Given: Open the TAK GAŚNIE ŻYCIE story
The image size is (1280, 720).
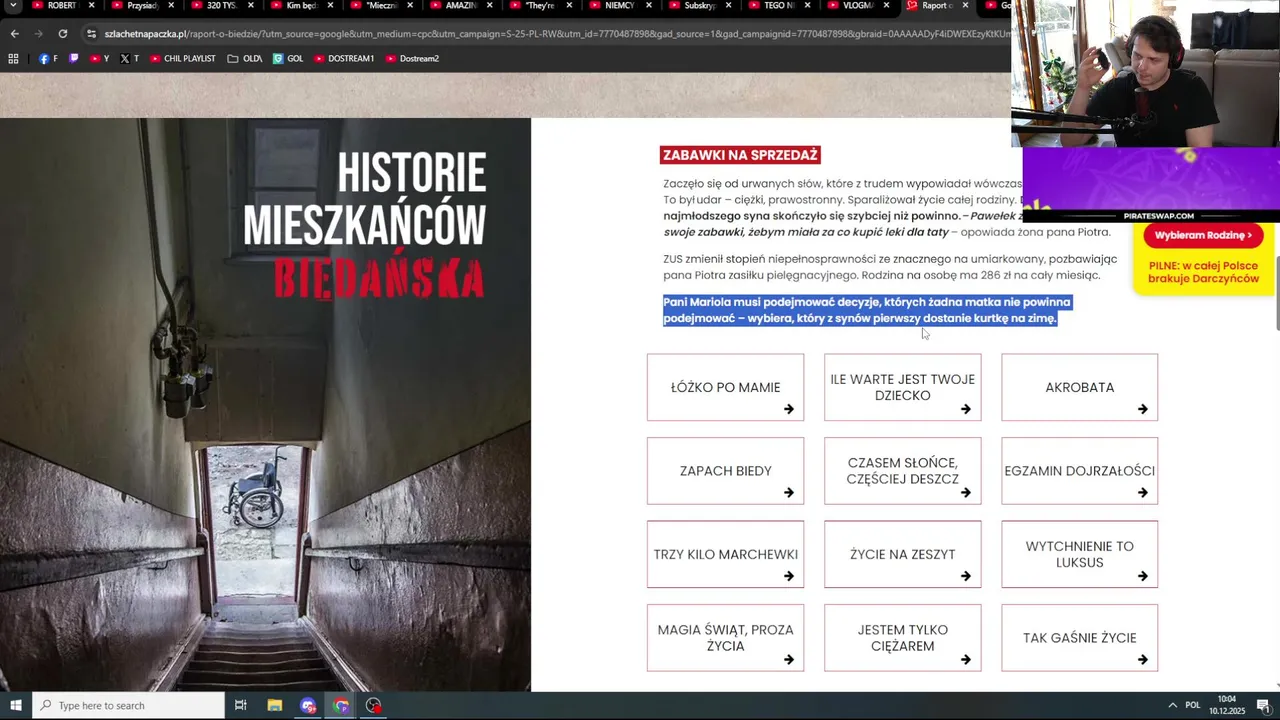Looking at the screenshot, I should coord(1079,638).
